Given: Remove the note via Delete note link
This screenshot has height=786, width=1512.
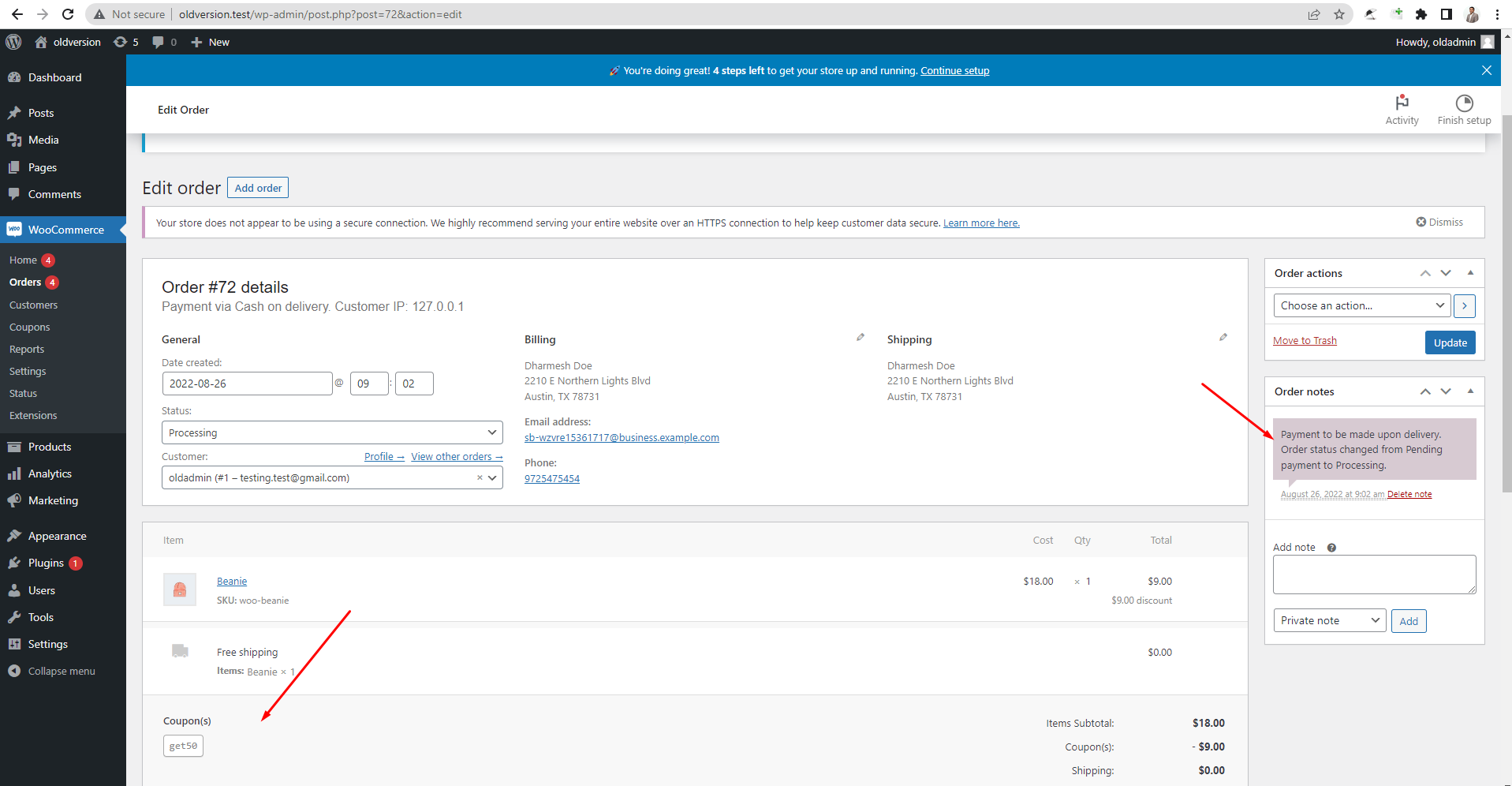Looking at the screenshot, I should 1409,494.
